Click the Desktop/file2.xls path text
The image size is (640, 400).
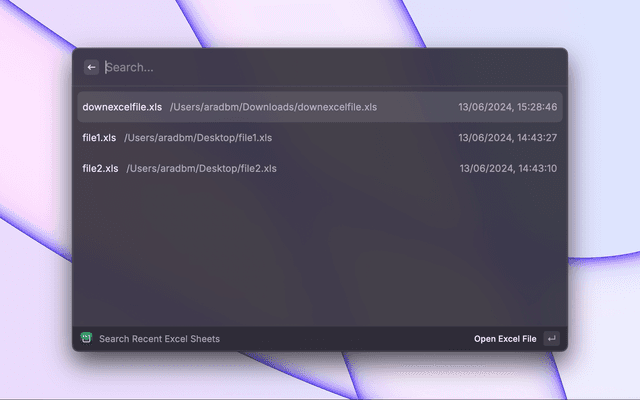[201, 168]
